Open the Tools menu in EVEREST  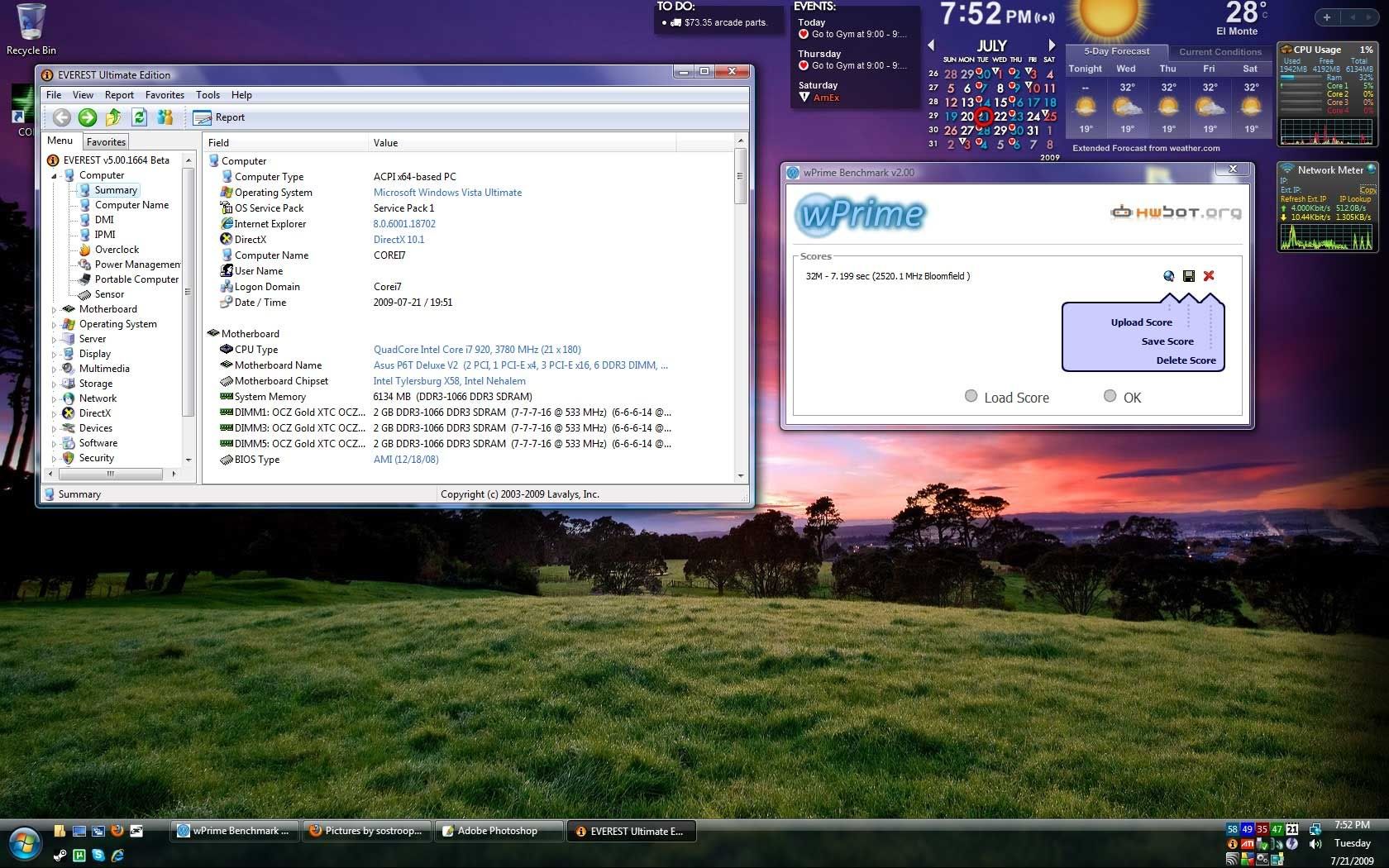point(208,95)
